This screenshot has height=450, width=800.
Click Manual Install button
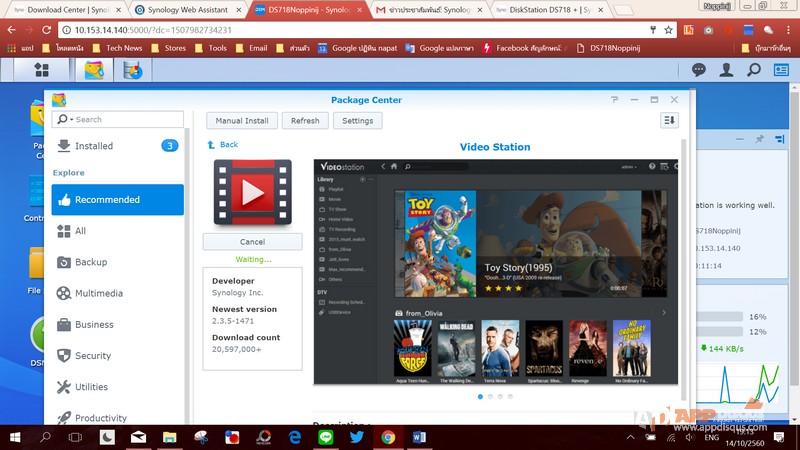tap(242, 121)
